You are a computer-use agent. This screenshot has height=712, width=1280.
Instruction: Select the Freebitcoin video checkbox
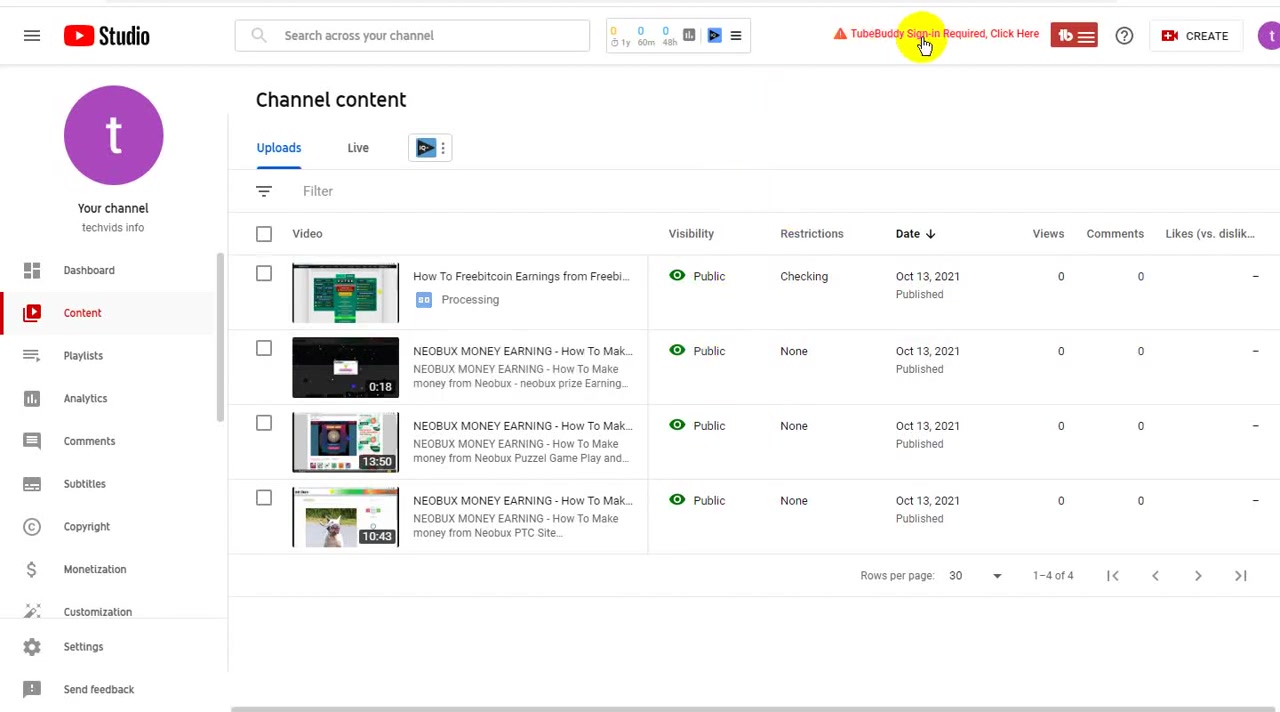[x=264, y=274]
